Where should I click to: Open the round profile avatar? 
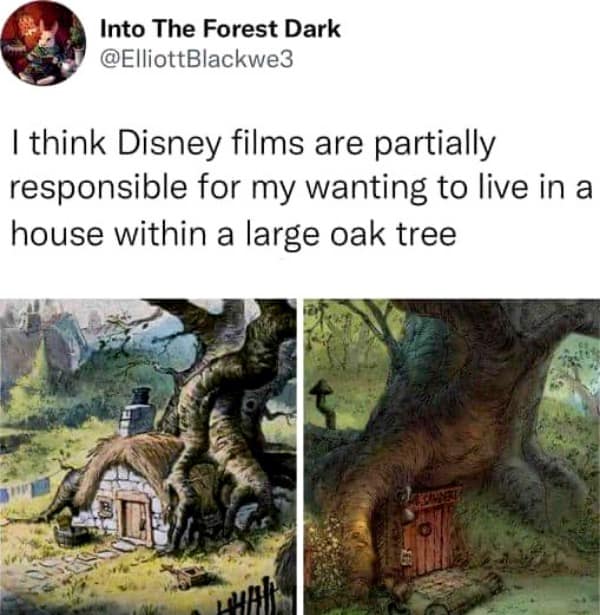[44, 43]
